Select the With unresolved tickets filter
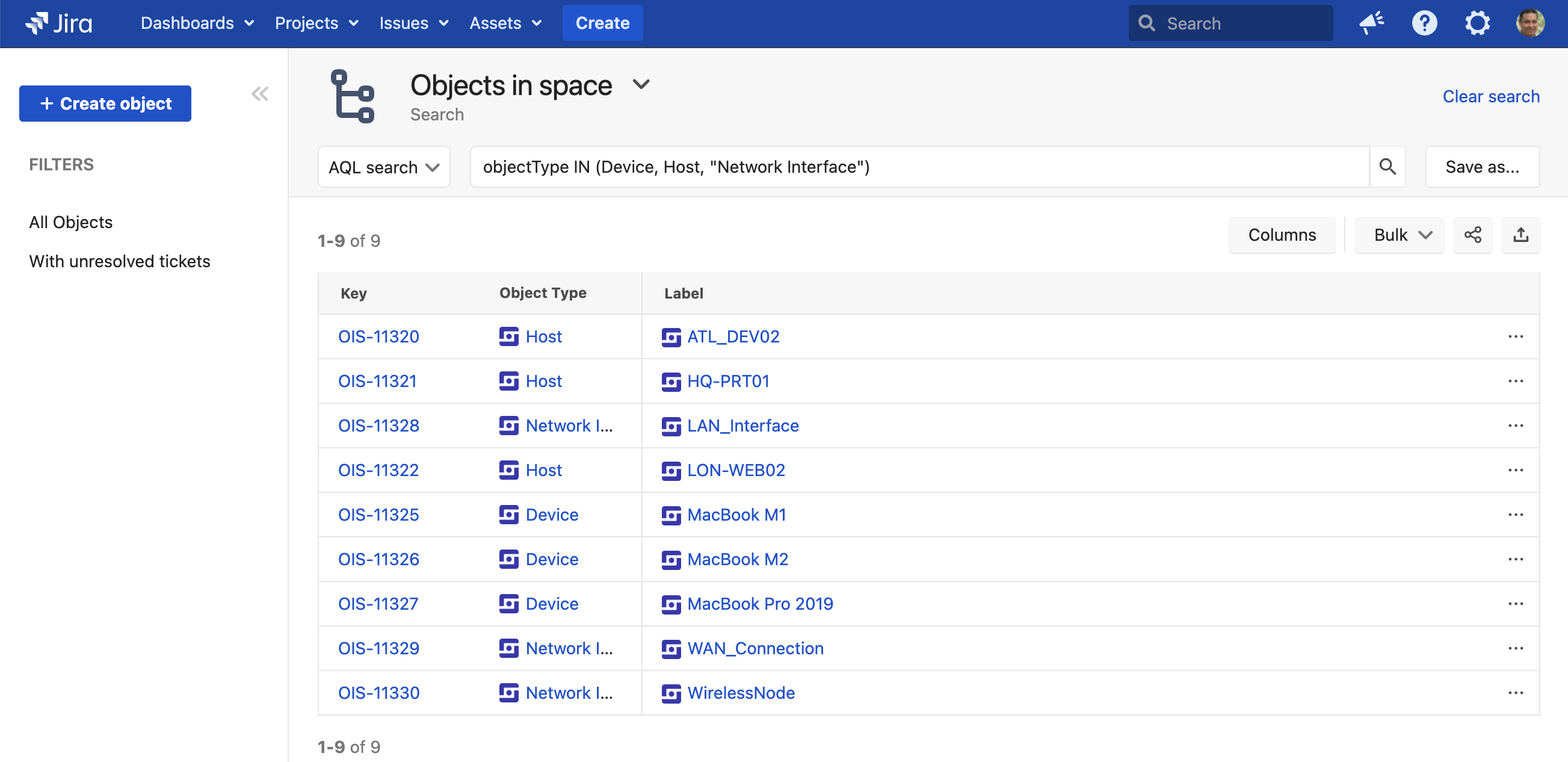The width and height of the screenshot is (1568, 762). click(x=119, y=261)
